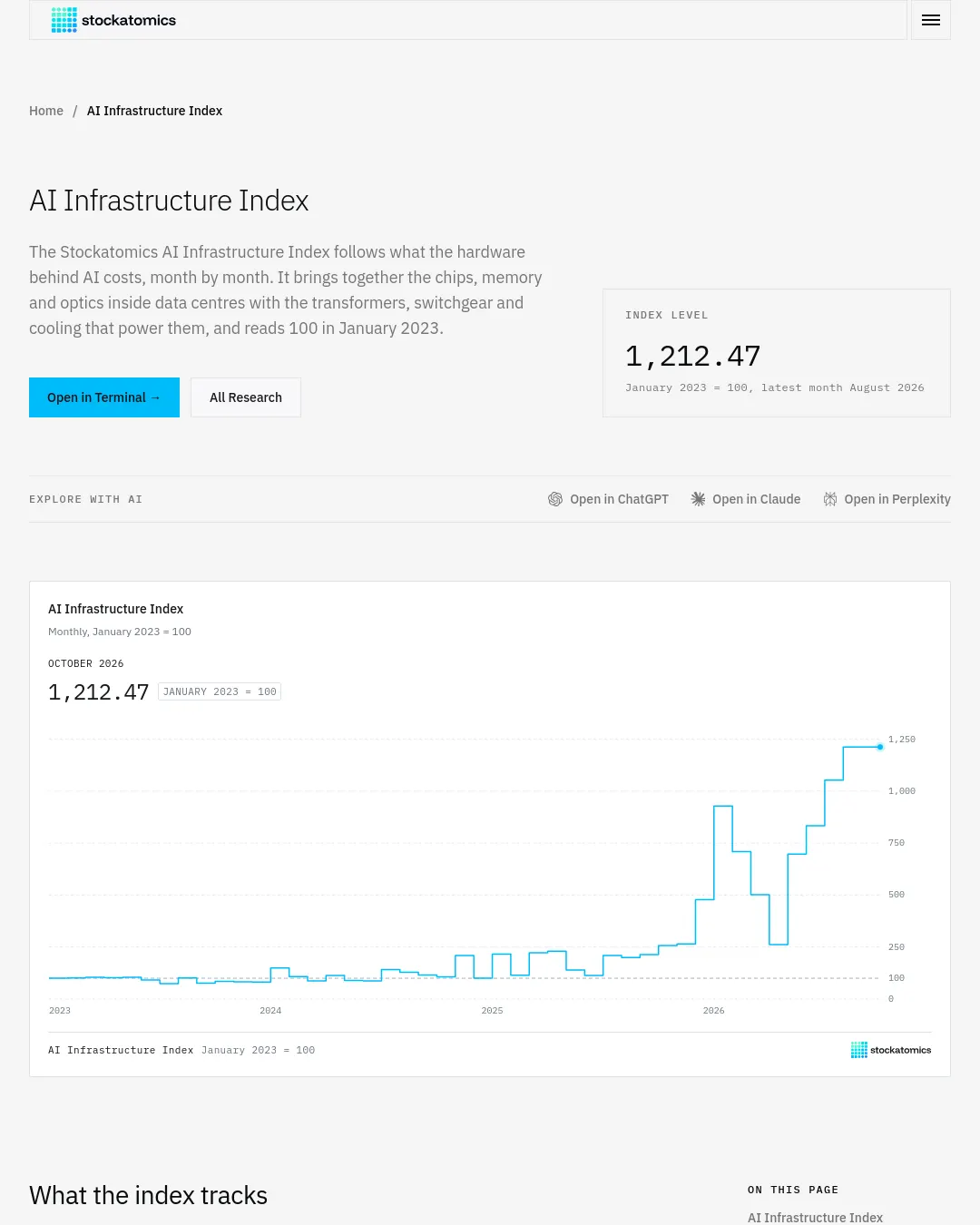The height and width of the screenshot is (1225, 980).
Task: Click the Perplexity icon
Action: click(830, 499)
